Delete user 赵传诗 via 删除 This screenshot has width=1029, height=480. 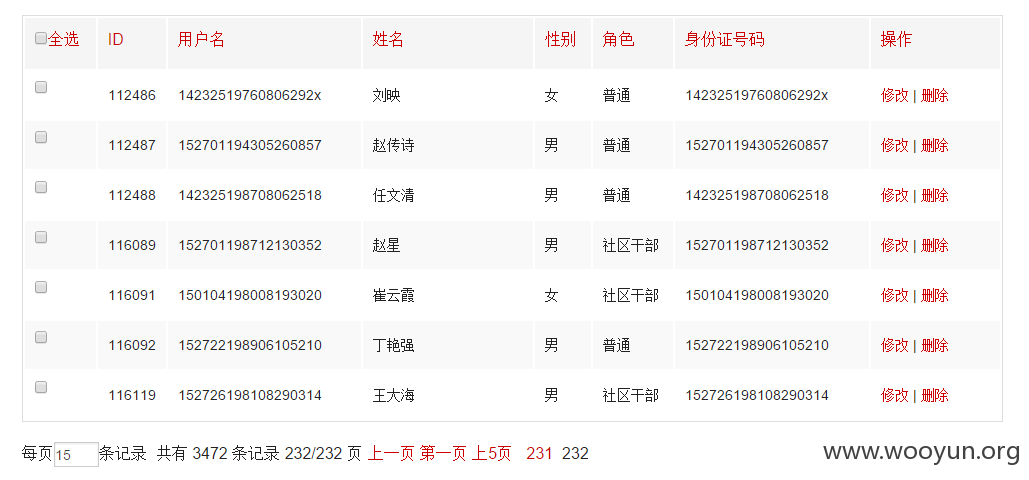pos(934,145)
